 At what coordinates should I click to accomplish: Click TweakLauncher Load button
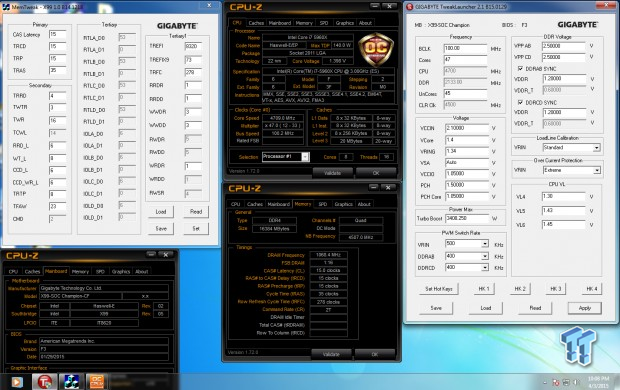point(486,308)
